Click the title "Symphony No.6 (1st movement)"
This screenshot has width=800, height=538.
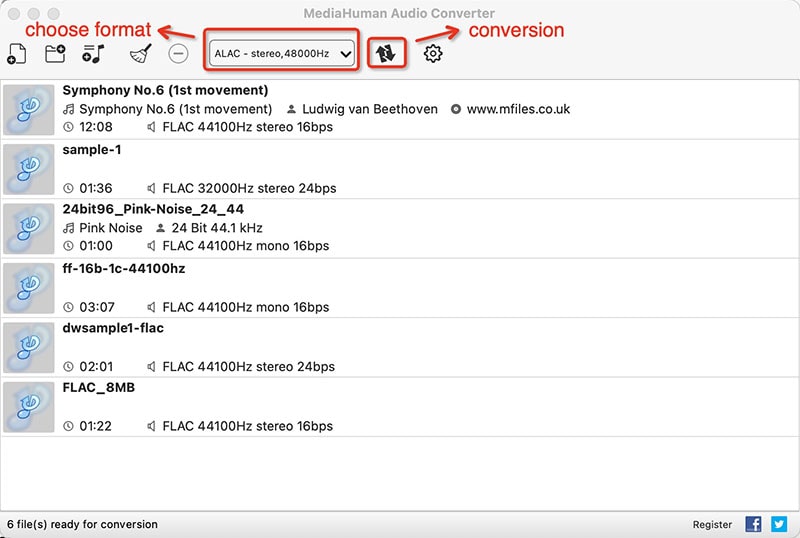pos(165,90)
